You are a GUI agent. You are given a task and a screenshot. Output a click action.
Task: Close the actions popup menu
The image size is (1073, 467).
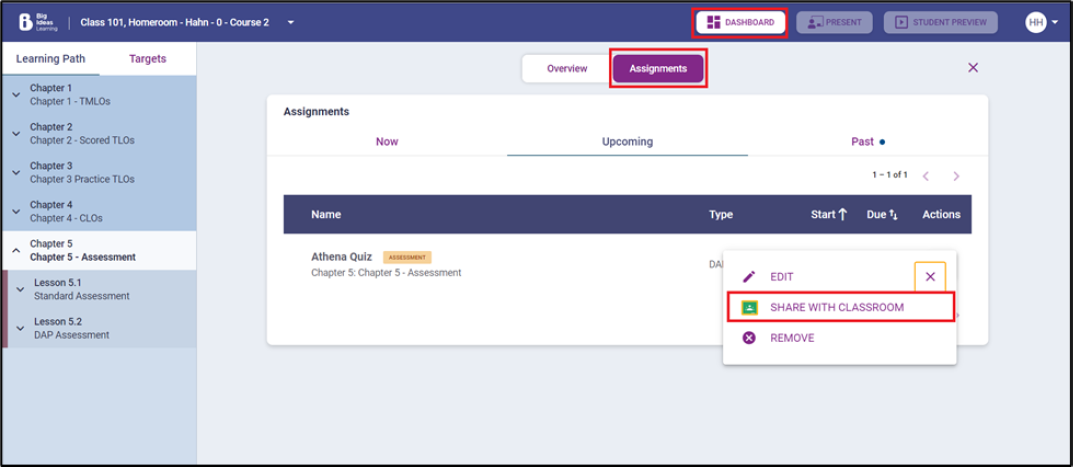point(930,277)
